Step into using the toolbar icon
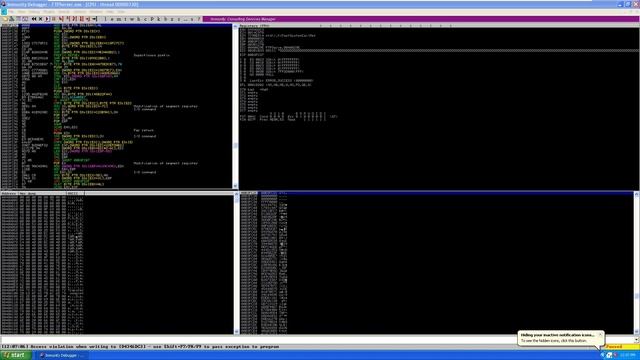Screen dimensions: 640x360 tap(61, 19)
